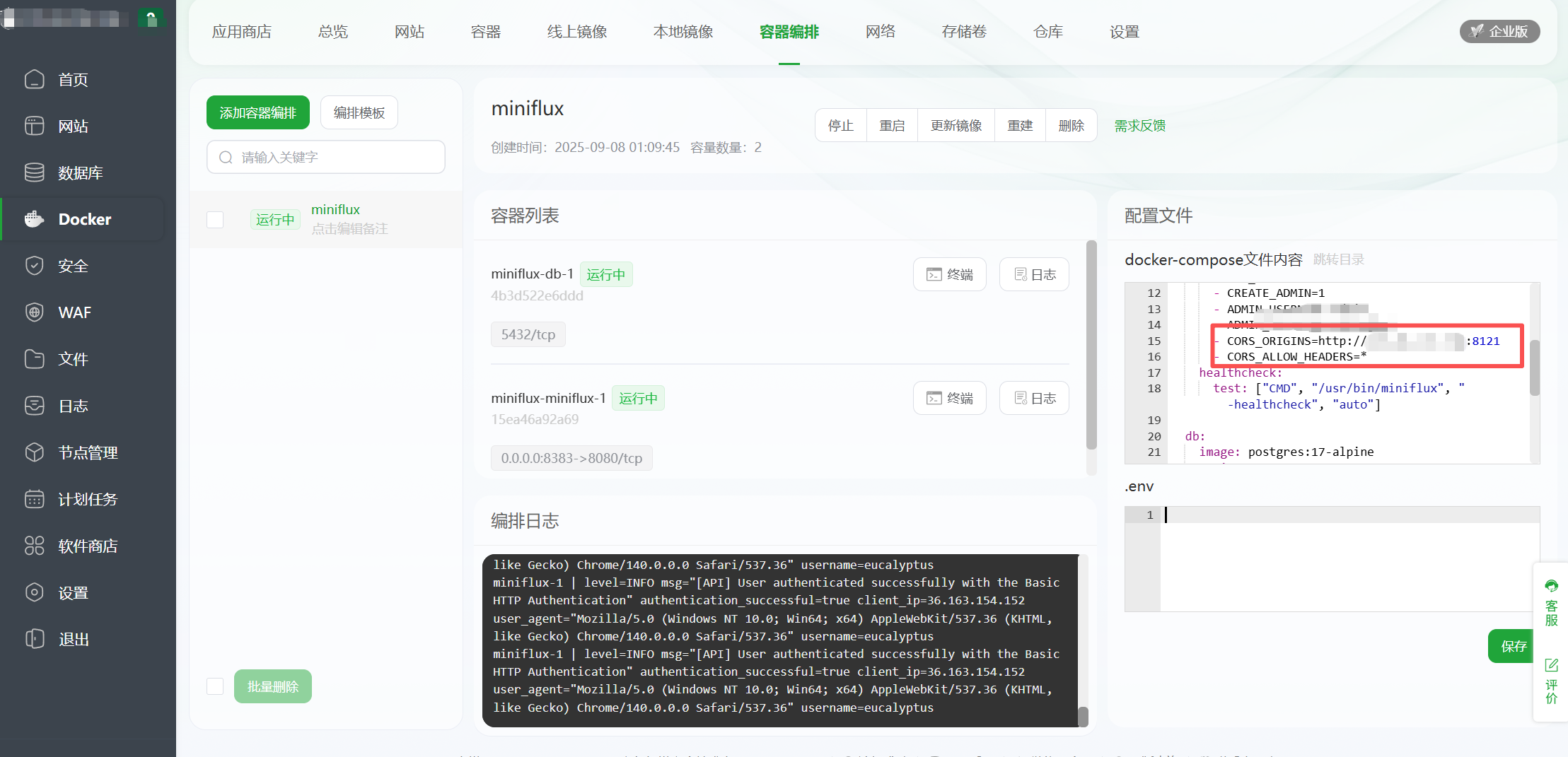Open terminal for miniflux-db-1 container
This screenshot has height=757, width=1568.
(x=949, y=274)
